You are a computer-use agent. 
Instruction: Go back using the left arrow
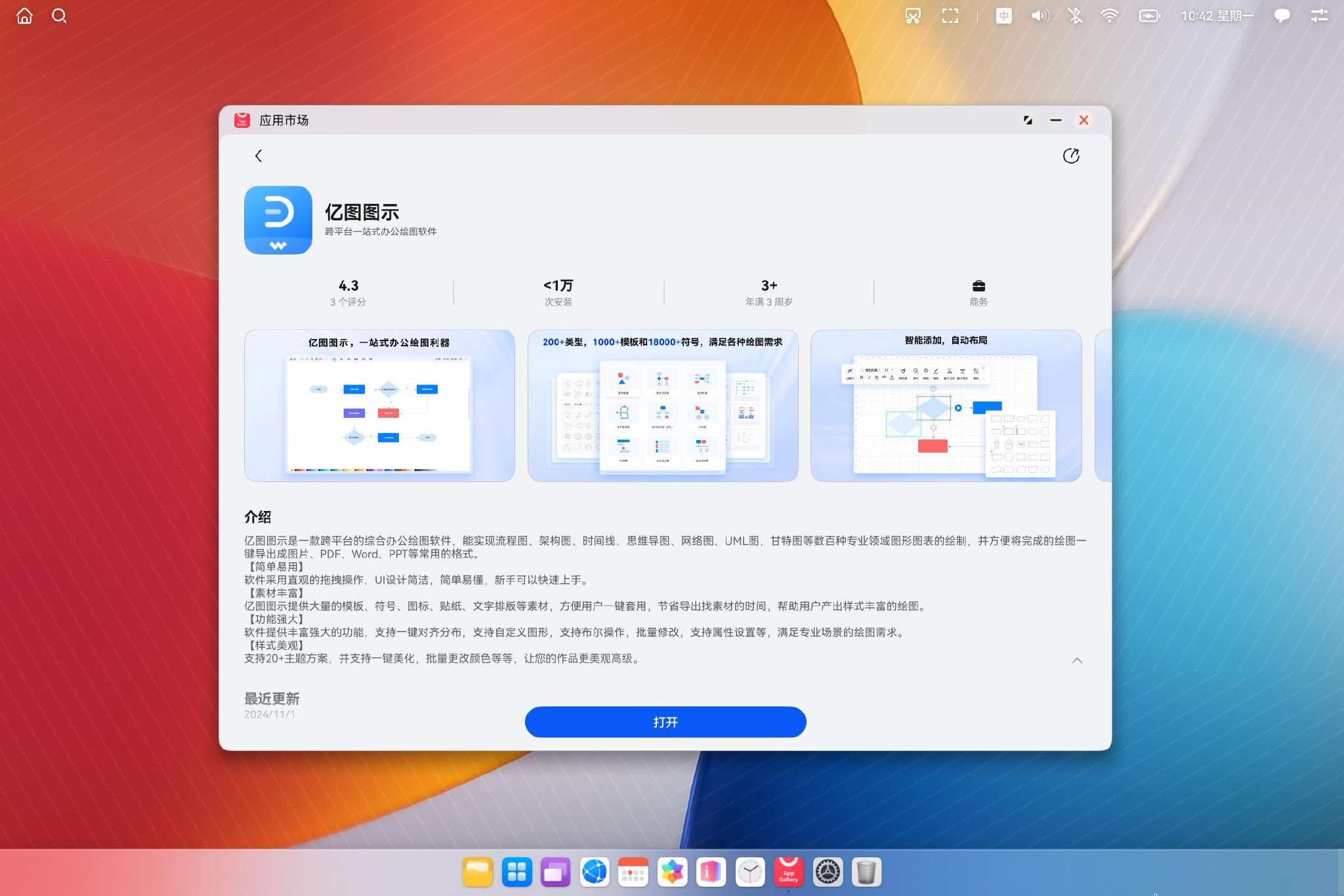point(259,155)
